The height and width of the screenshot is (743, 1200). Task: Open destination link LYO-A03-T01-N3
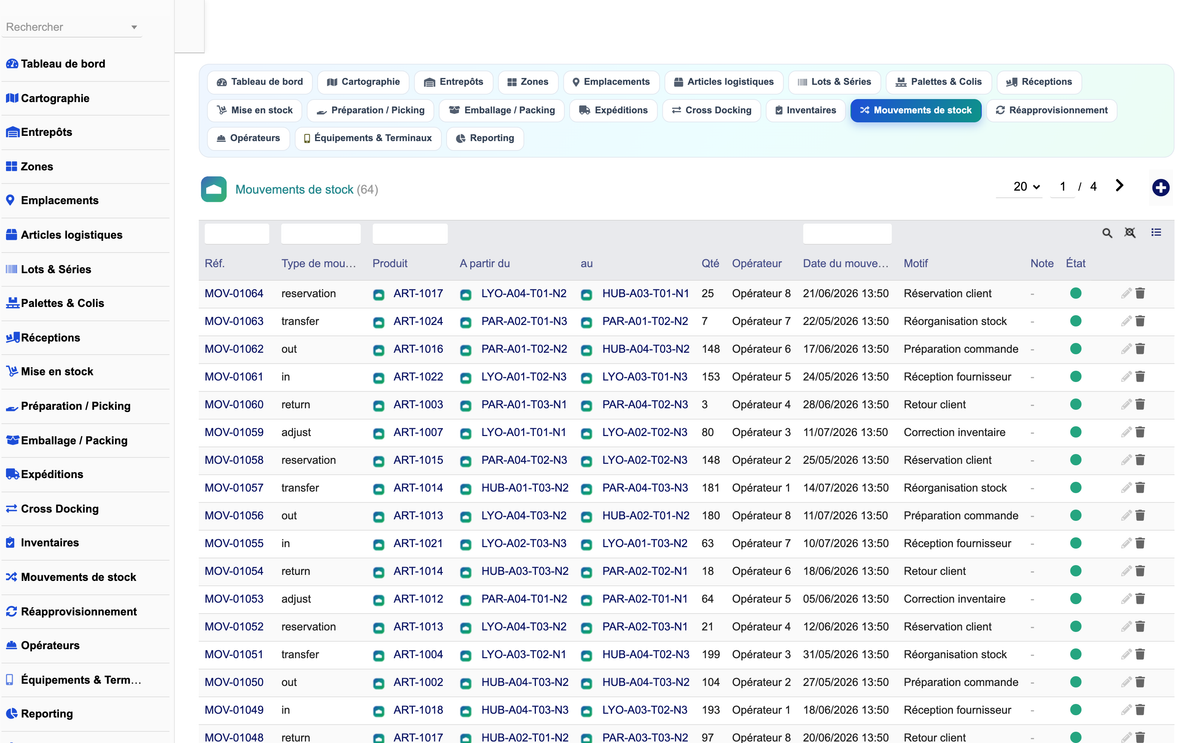tap(645, 377)
